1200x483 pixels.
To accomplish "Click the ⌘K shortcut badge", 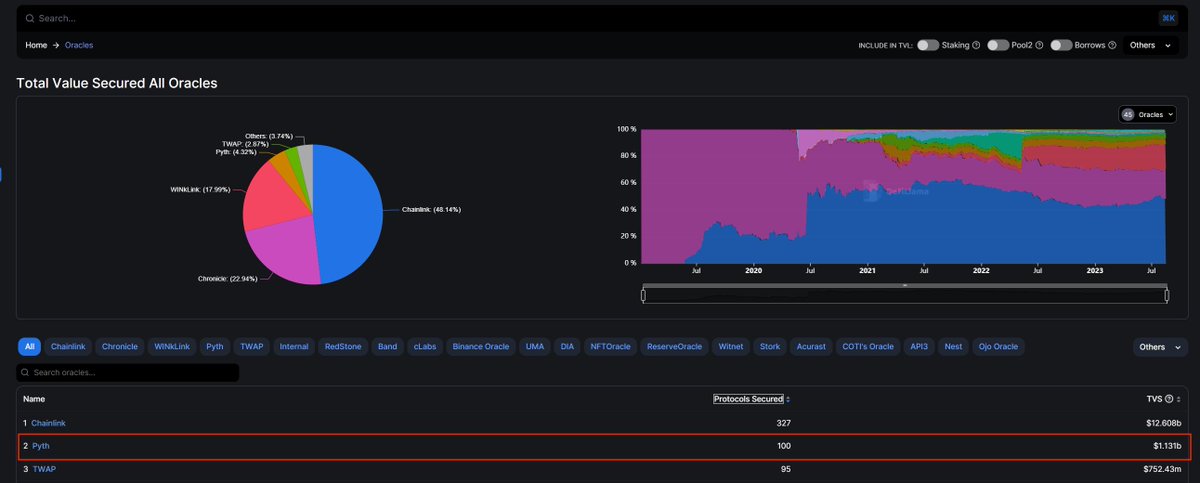I will 1168,18.
